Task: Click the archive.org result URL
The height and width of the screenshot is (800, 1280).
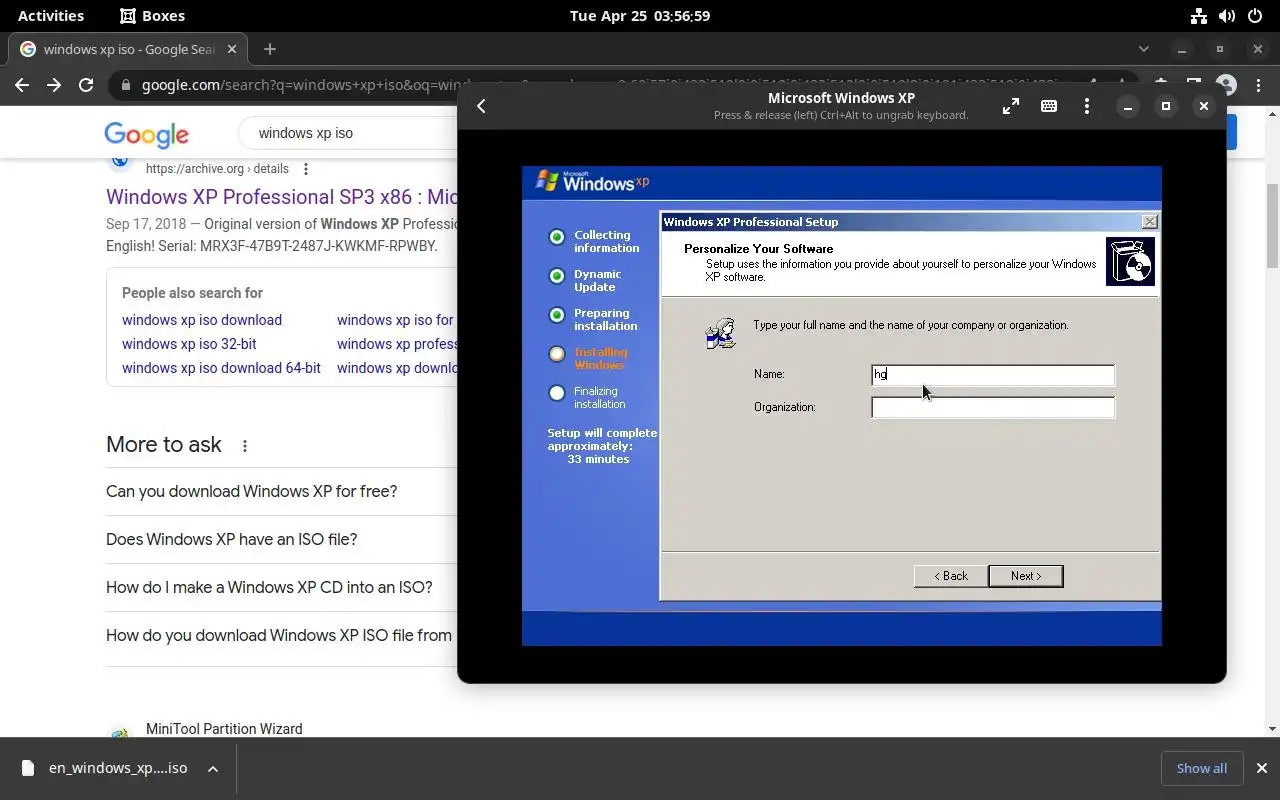Action: (x=217, y=169)
